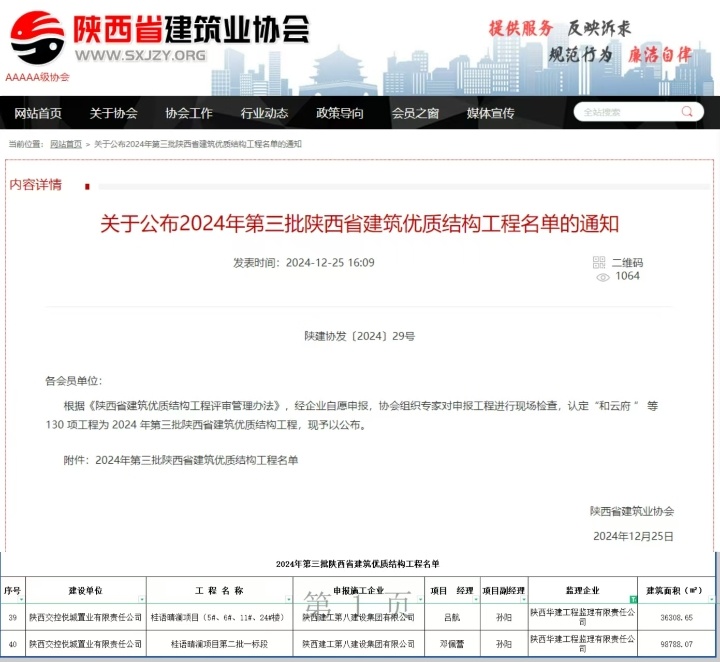Click the 内容详情 section heading
This screenshot has height=662, width=720.
click(x=36, y=185)
